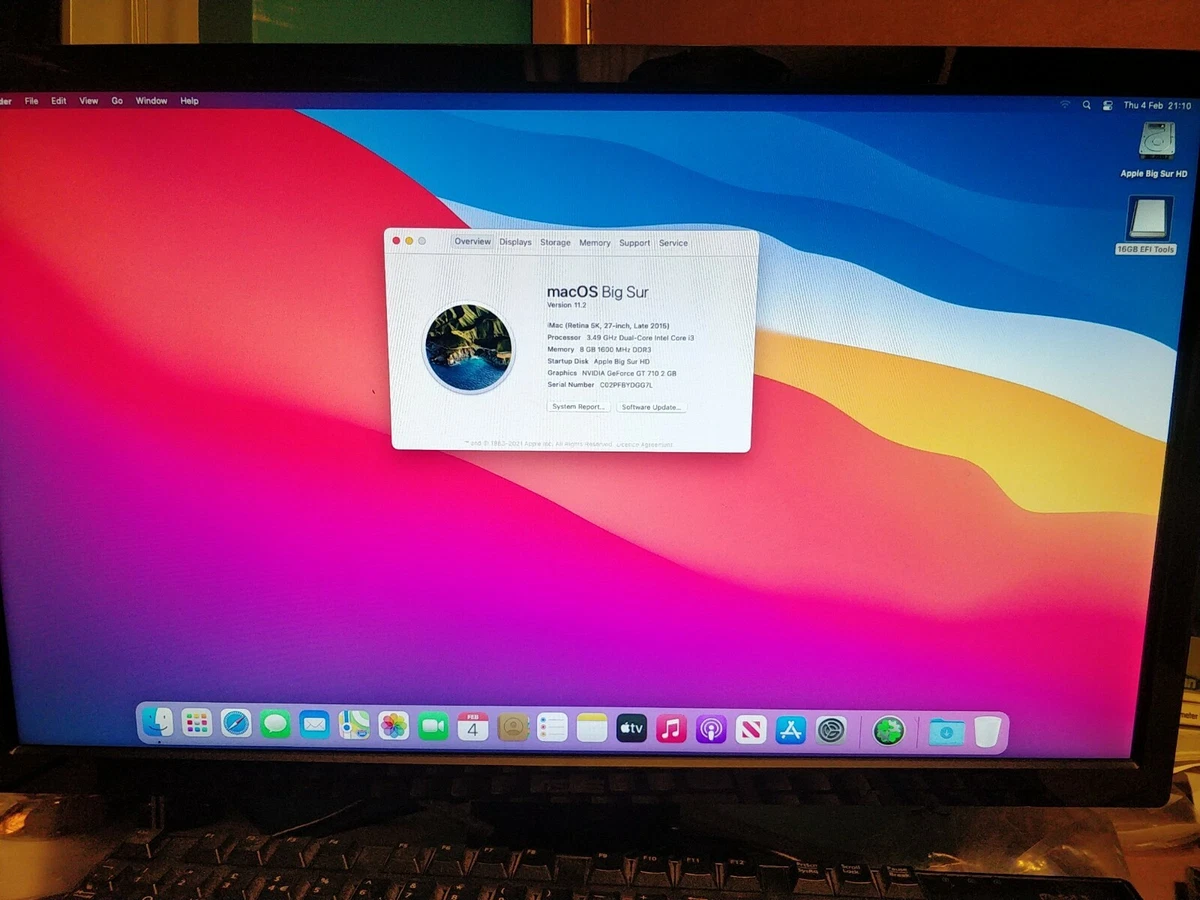Screen dimensions: 1200x900
Task: Open Control Centre in the menu bar
Action: point(1107,105)
